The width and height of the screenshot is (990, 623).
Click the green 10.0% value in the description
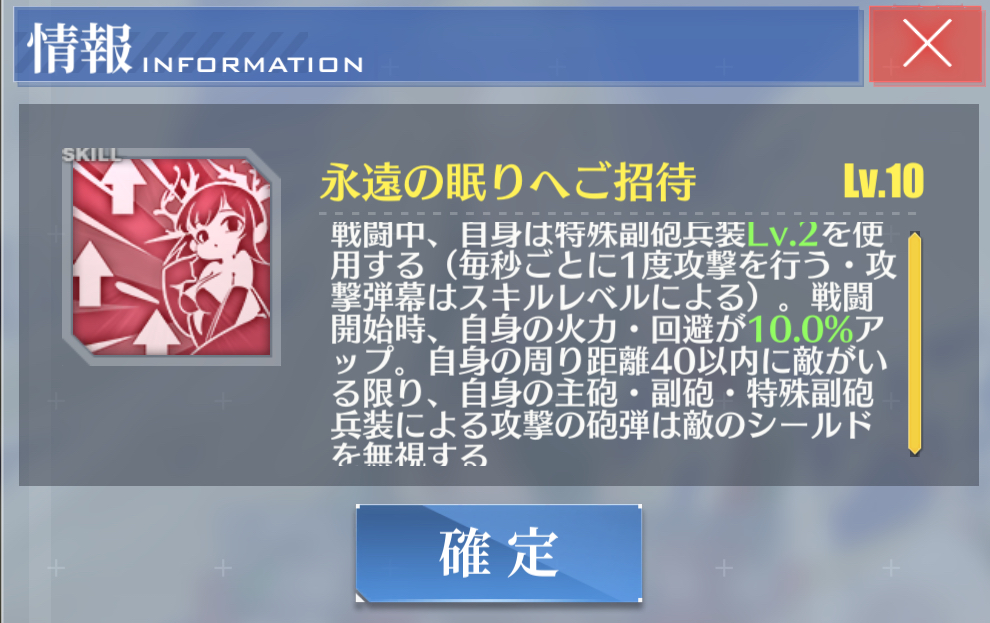pos(800,329)
